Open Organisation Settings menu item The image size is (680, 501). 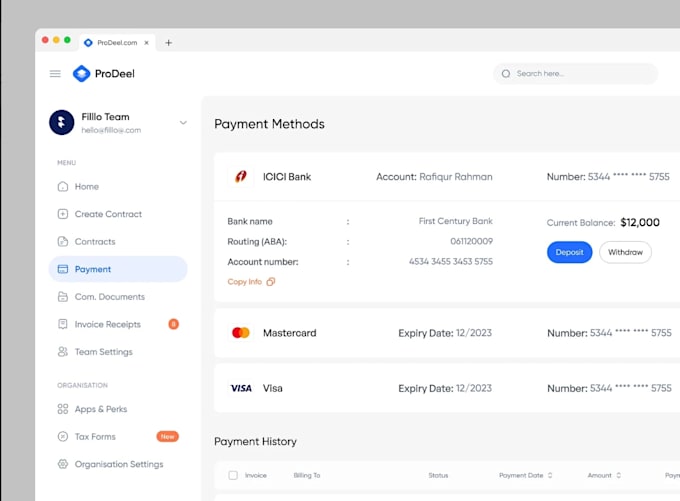point(118,464)
